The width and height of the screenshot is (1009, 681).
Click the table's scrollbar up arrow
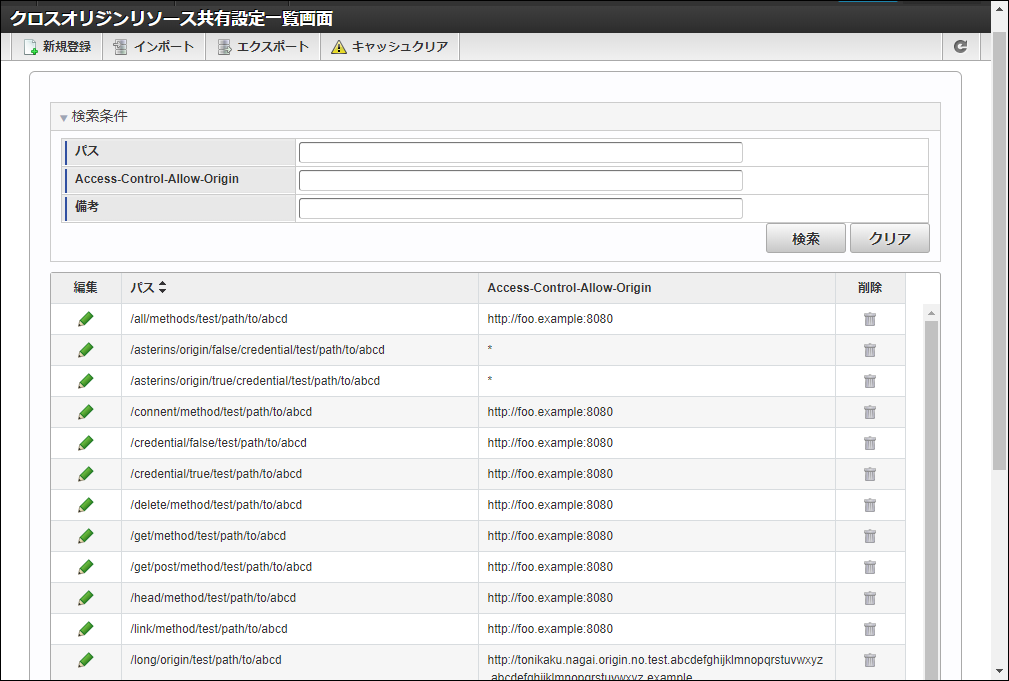pos(931,314)
